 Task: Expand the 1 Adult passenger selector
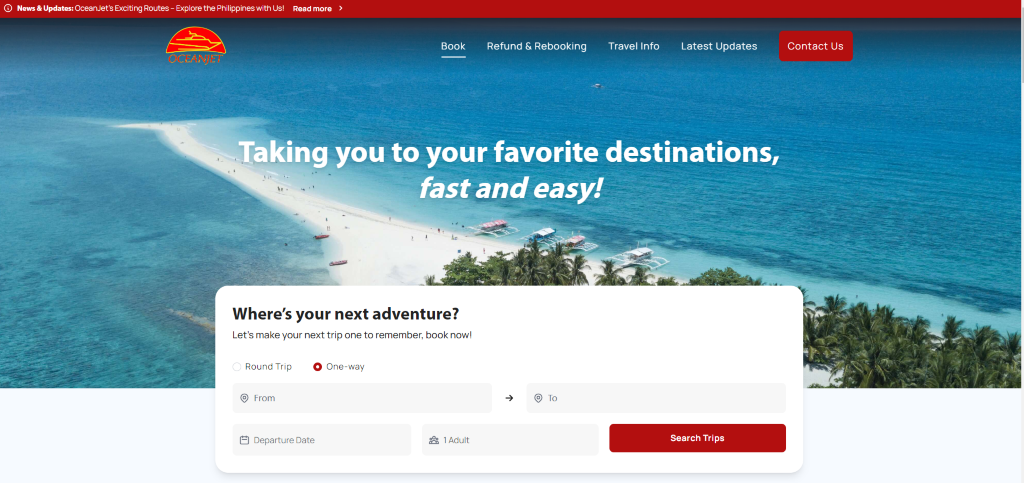point(510,440)
